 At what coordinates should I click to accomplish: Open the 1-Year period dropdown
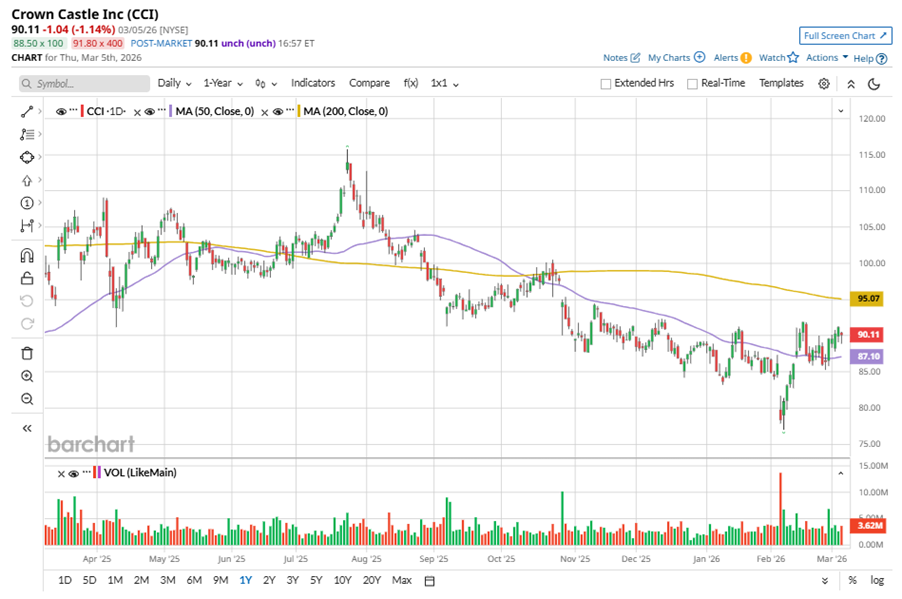tap(223, 83)
